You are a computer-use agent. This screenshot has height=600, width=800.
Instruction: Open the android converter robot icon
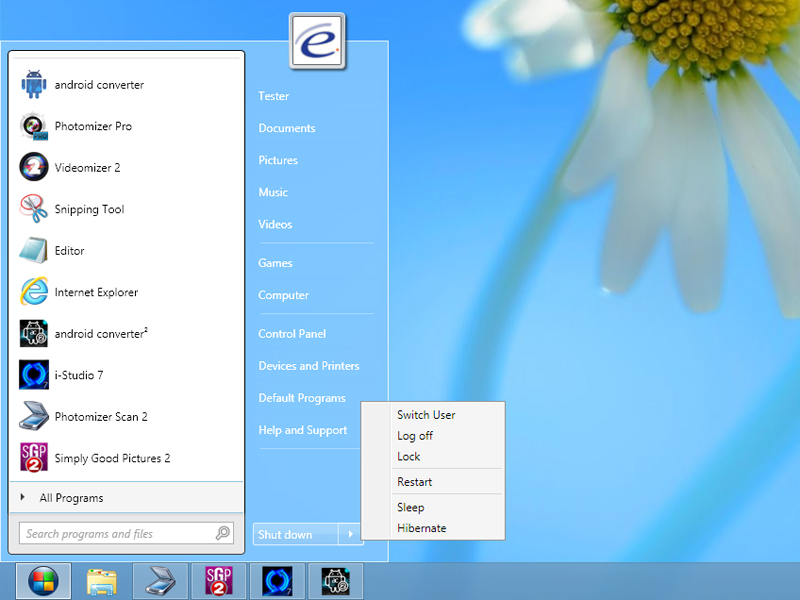tap(34, 84)
